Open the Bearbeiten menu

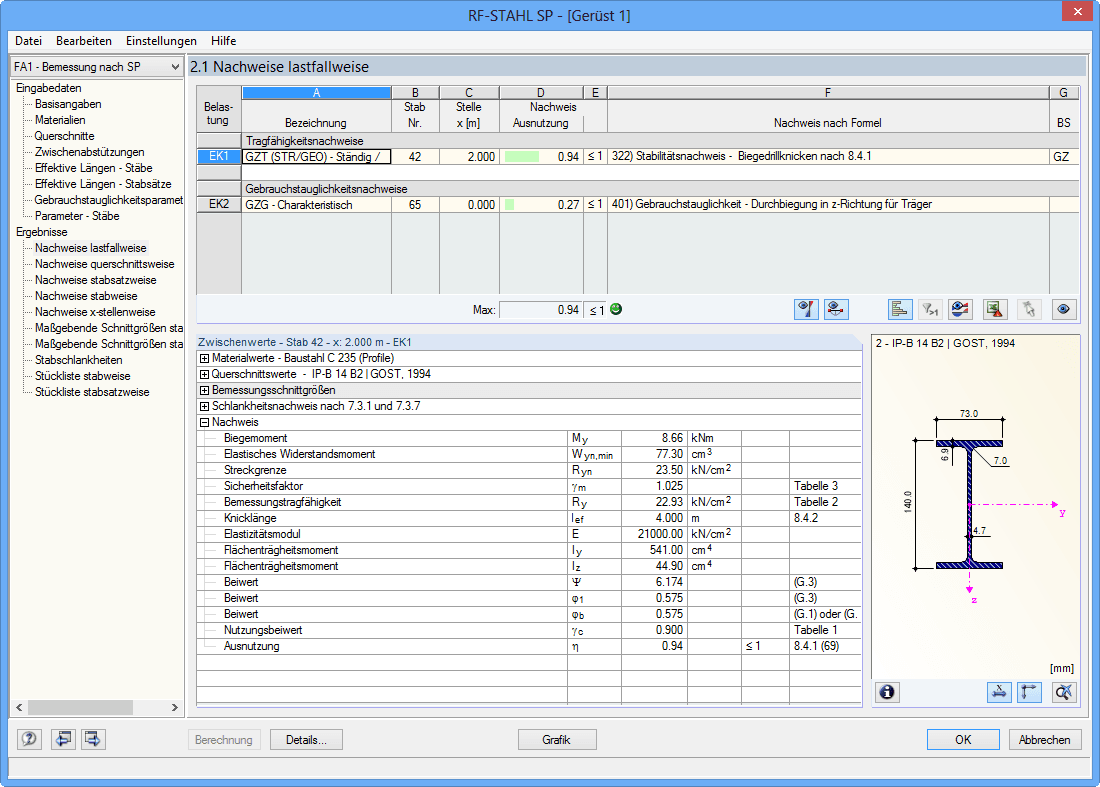pos(84,41)
